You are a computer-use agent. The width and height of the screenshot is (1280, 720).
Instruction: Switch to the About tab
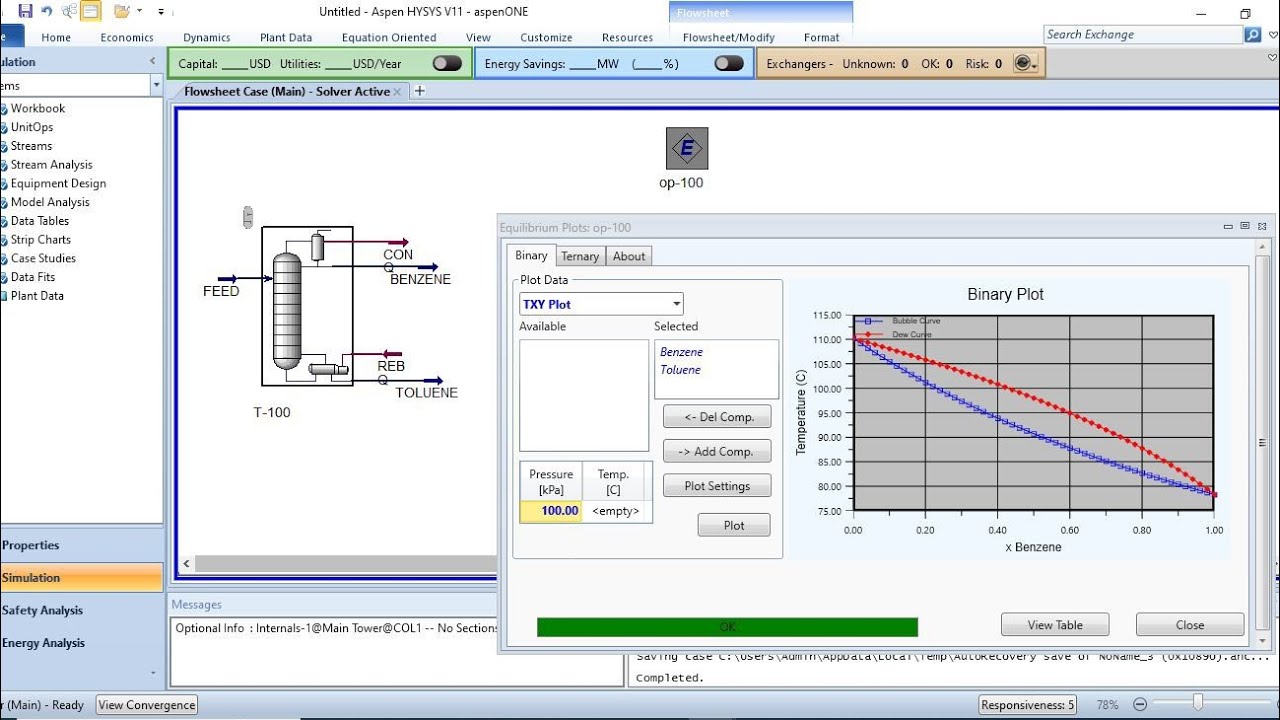click(629, 256)
